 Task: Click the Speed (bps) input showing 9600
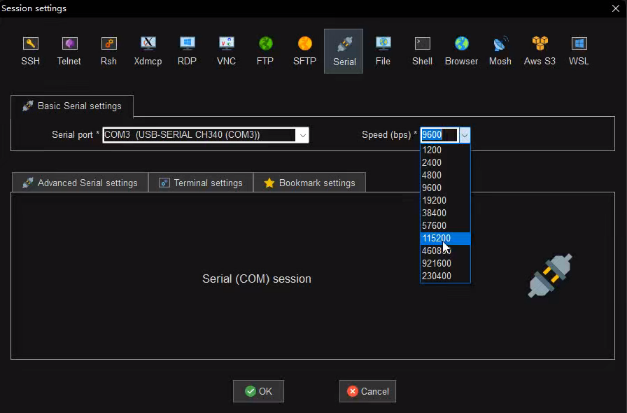click(x=439, y=135)
